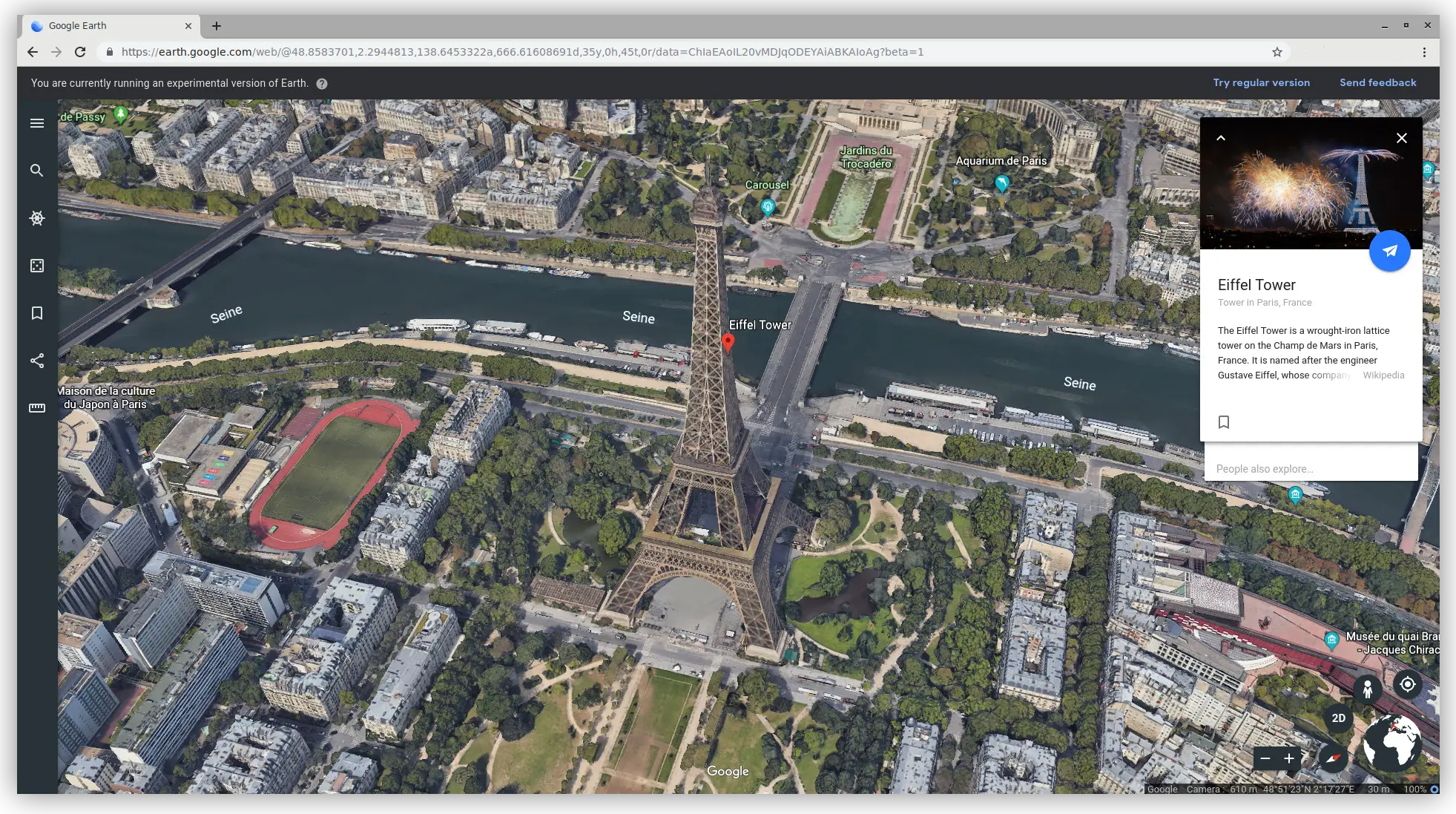Click the Bookmark/Save icon on info panel
Screen dimensions: 1456x814
click(x=1224, y=421)
